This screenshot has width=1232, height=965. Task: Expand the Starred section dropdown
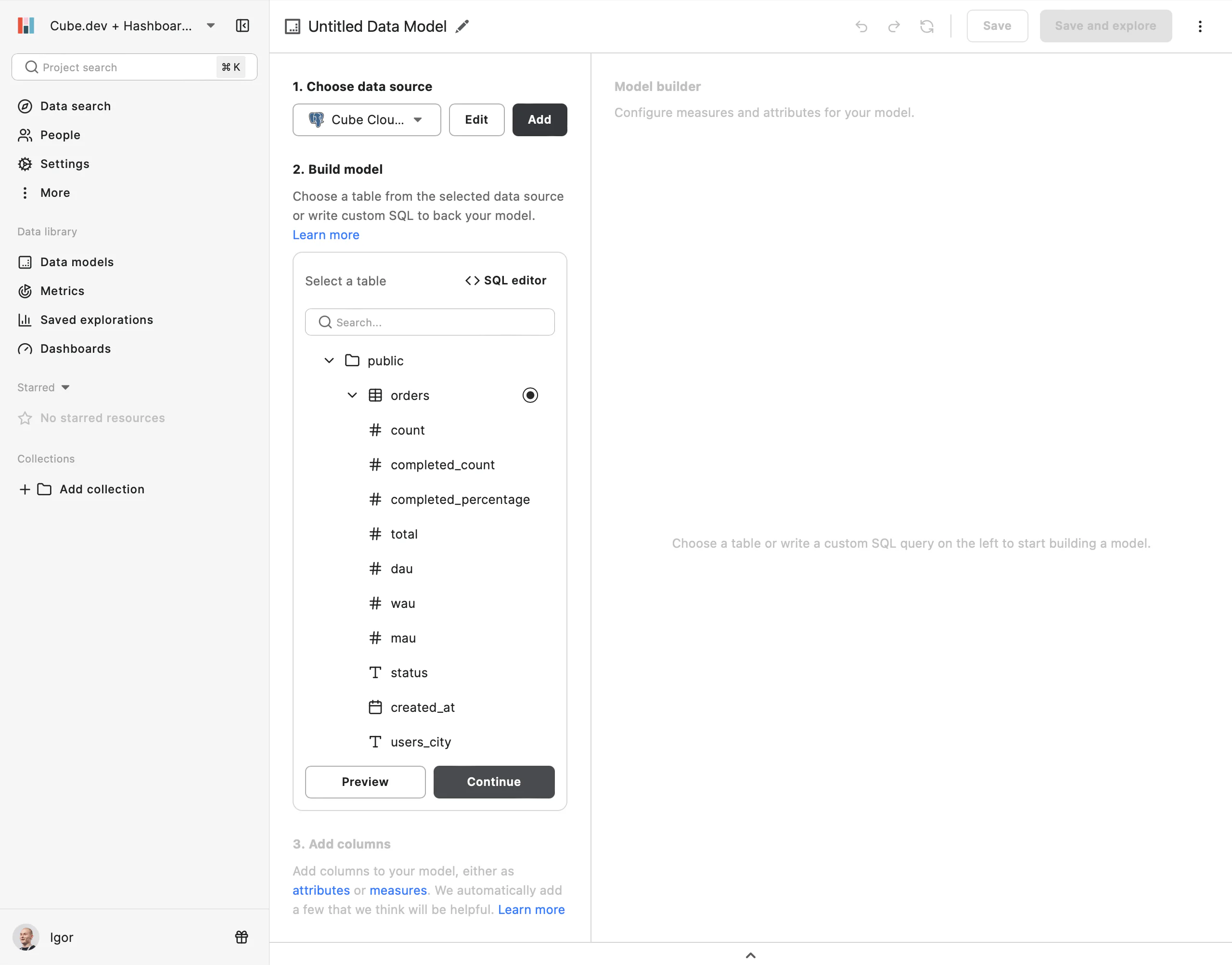(65, 387)
